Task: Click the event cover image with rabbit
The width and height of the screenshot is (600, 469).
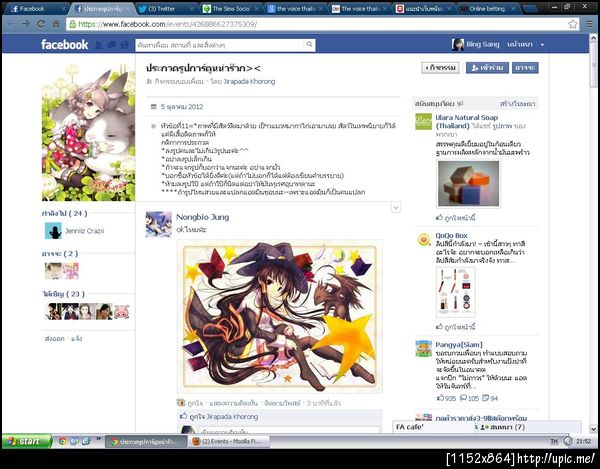Action: (x=88, y=132)
